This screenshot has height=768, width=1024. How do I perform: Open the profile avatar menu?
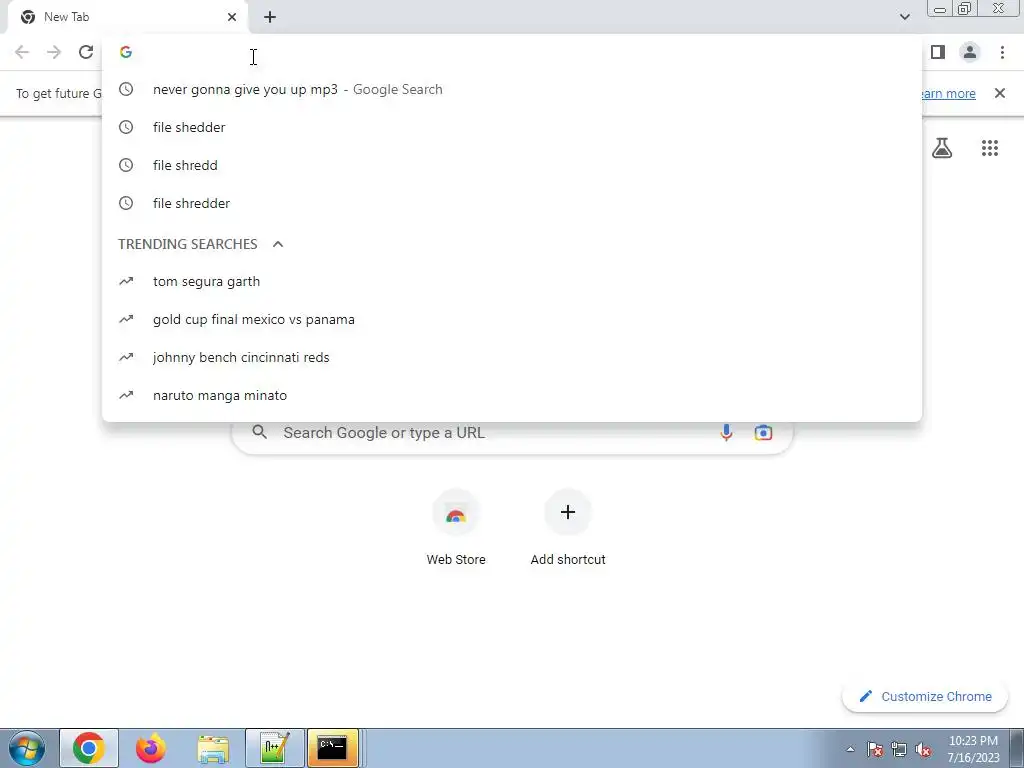970,52
